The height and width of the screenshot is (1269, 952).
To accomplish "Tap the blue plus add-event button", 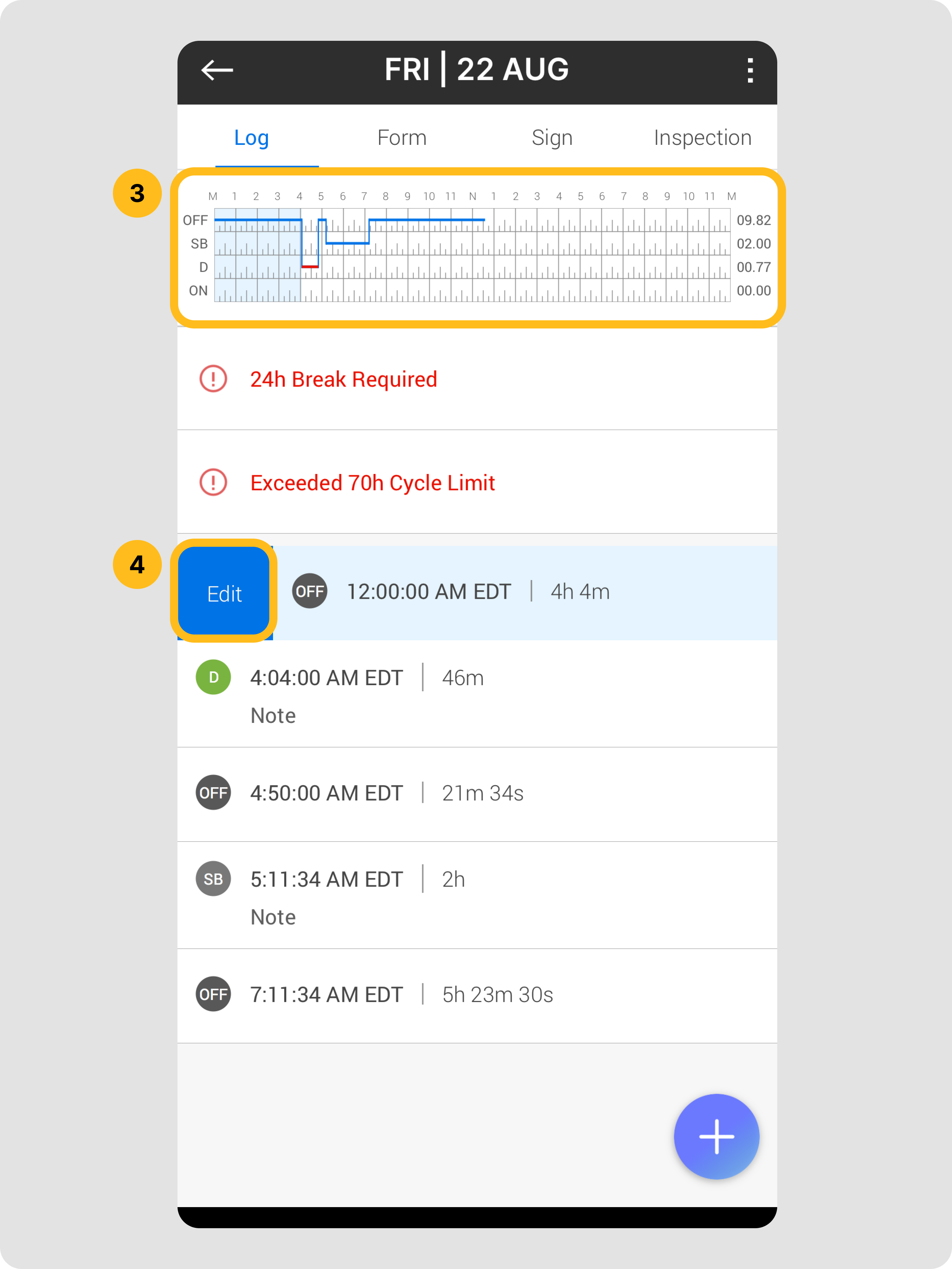I will 716,1136.
